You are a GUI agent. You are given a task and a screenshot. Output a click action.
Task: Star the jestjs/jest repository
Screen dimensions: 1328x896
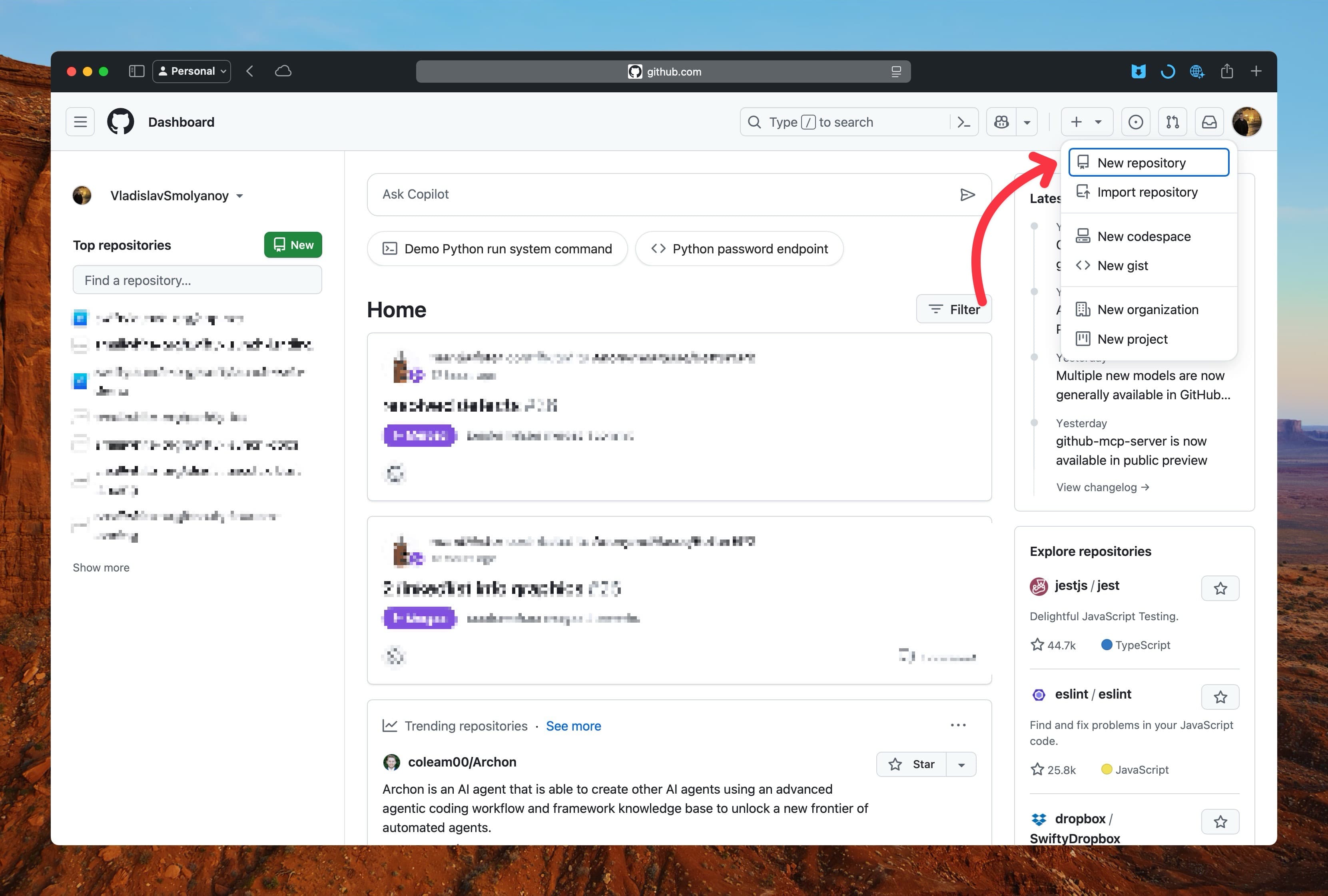pos(1220,588)
